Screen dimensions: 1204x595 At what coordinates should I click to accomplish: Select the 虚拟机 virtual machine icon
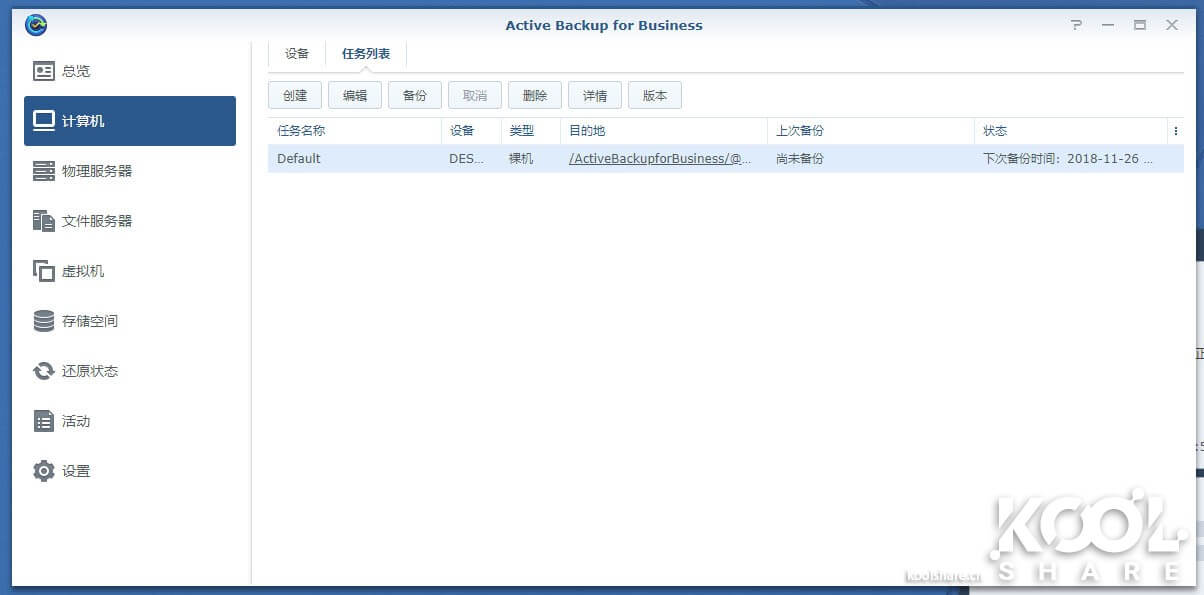pyautogui.click(x=44, y=271)
